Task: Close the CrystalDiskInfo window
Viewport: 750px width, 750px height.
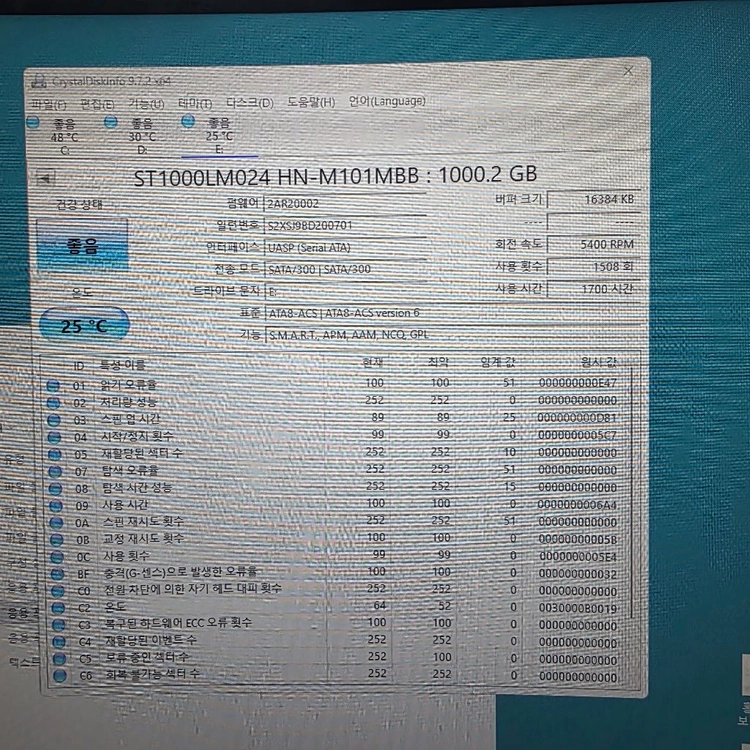Action: click(x=629, y=71)
